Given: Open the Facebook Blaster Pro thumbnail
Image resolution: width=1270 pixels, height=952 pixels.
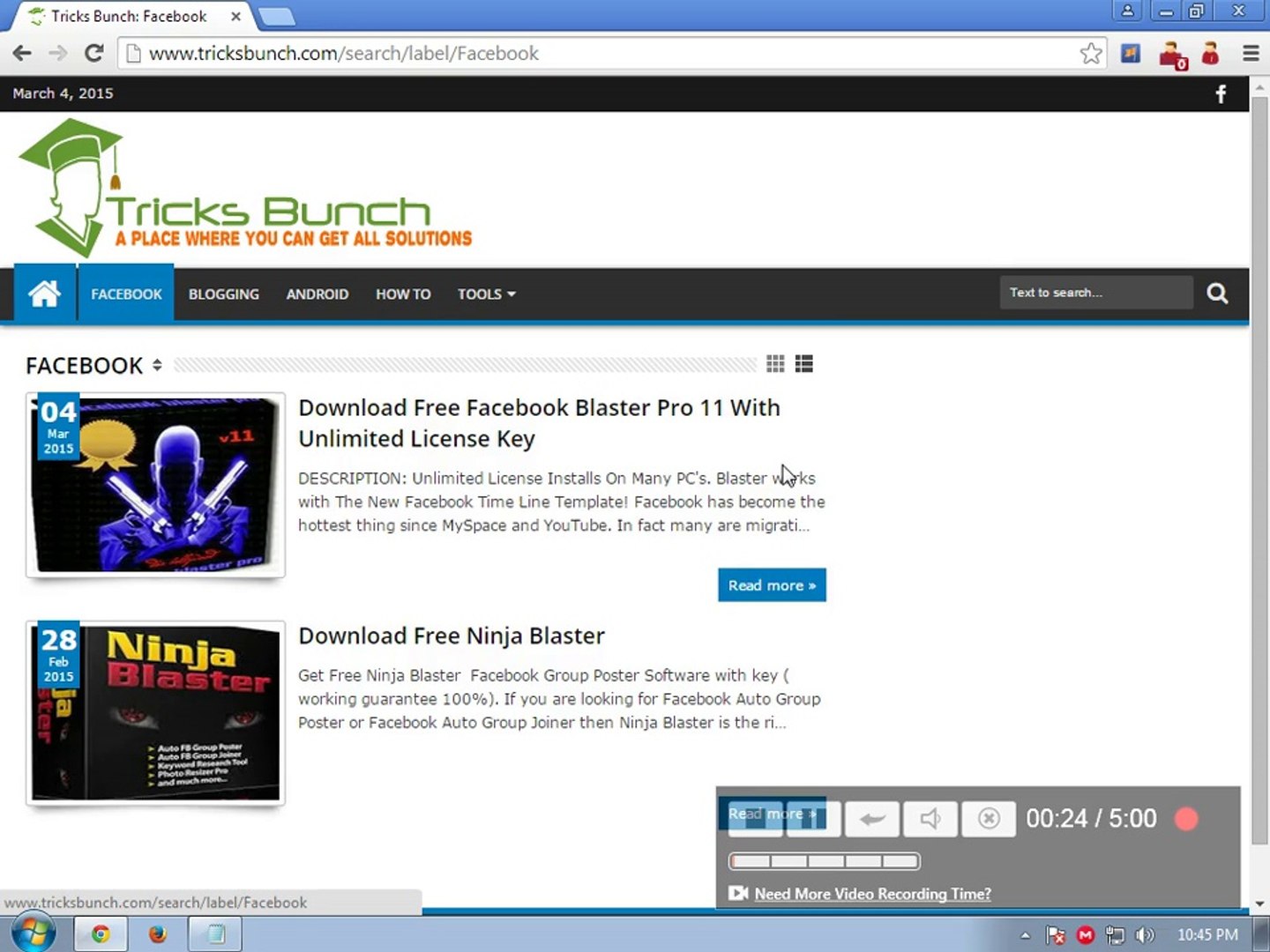Looking at the screenshot, I should click(x=155, y=485).
